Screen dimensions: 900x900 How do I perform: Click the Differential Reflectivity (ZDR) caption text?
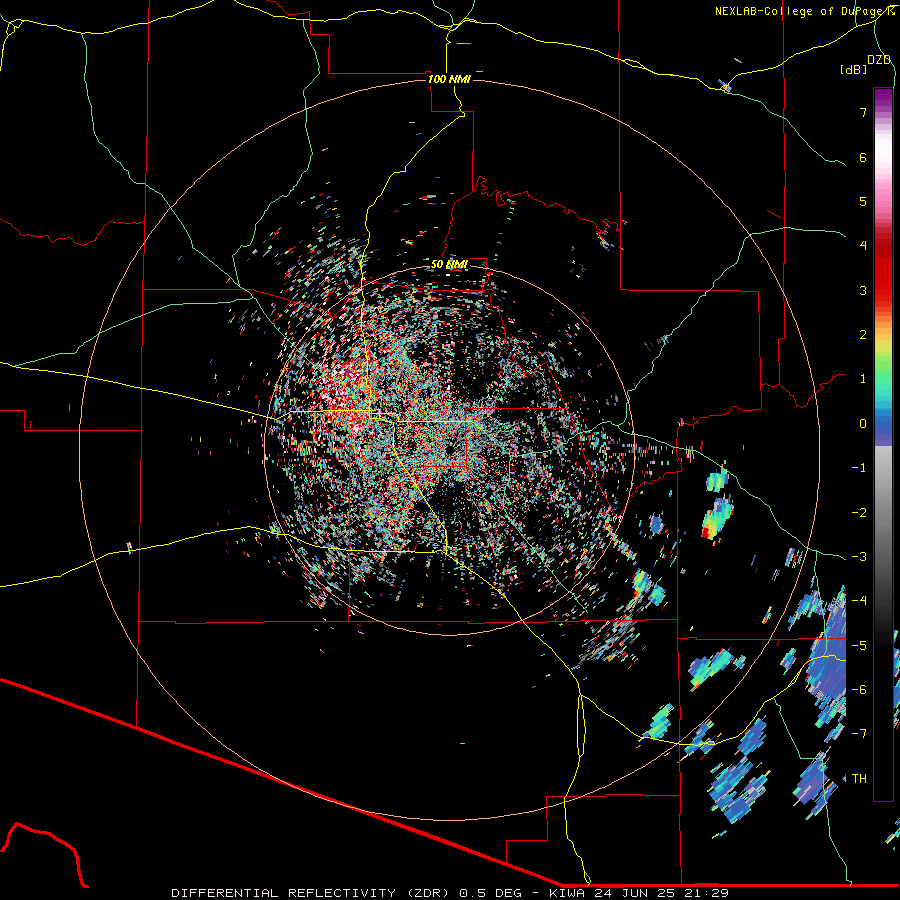pyautogui.click(x=450, y=893)
